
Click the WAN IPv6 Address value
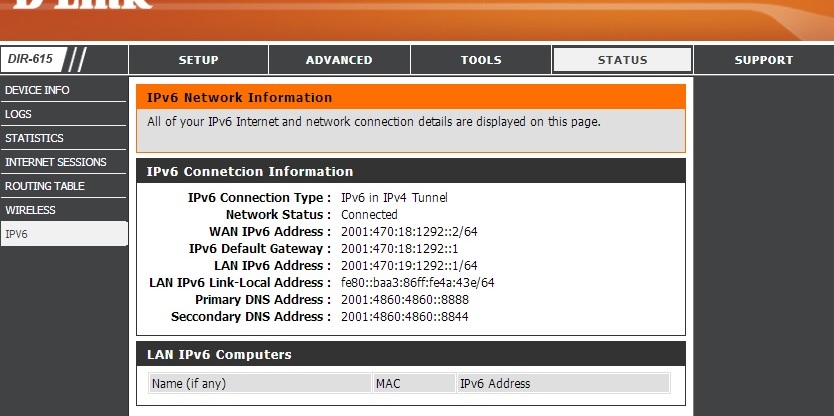pos(409,232)
